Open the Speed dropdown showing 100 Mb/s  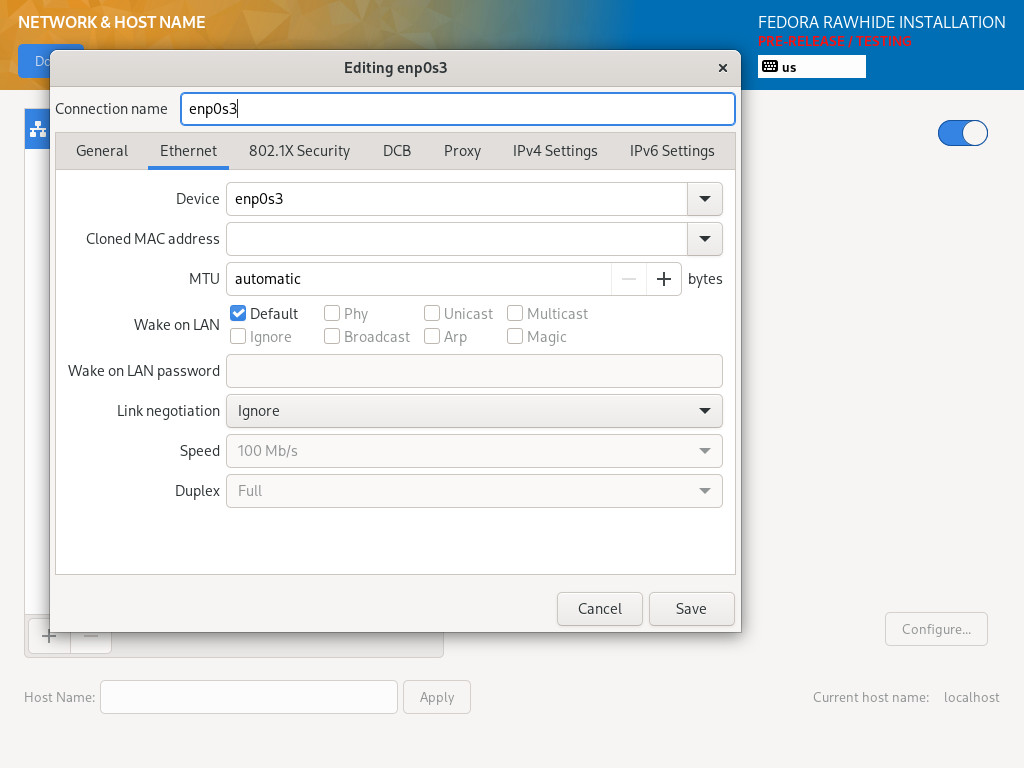pyautogui.click(x=474, y=451)
